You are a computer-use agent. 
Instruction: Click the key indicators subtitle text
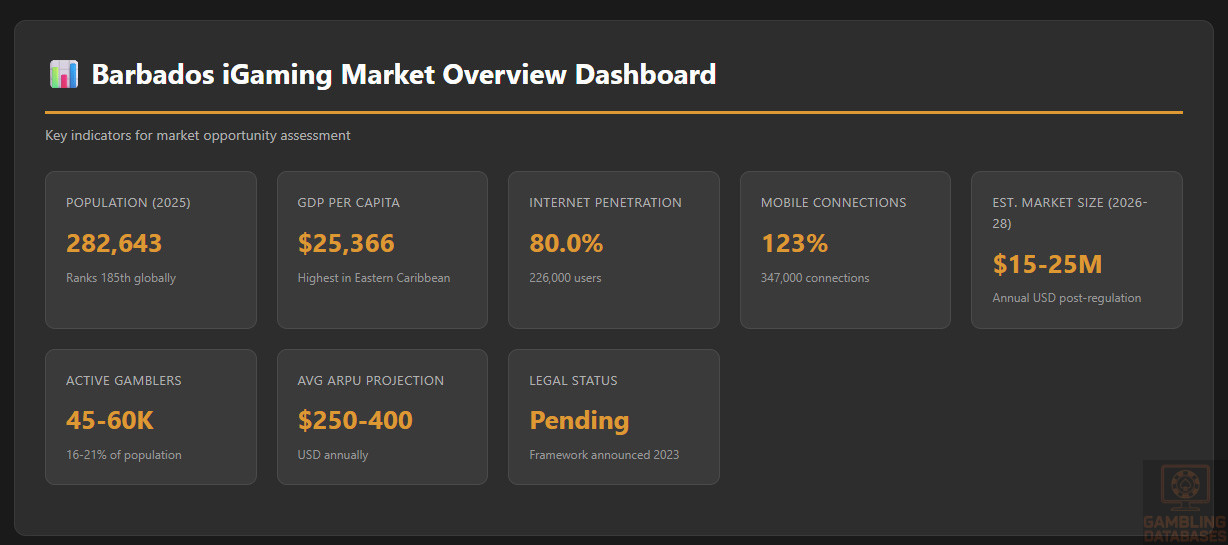(x=198, y=135)
